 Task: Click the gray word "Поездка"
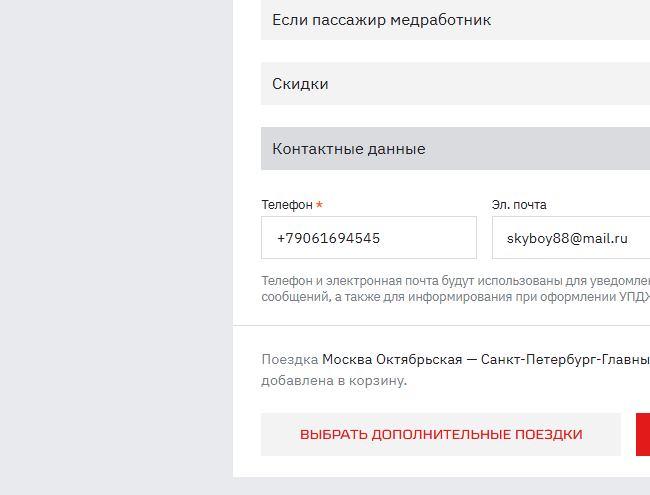[289, 359]
